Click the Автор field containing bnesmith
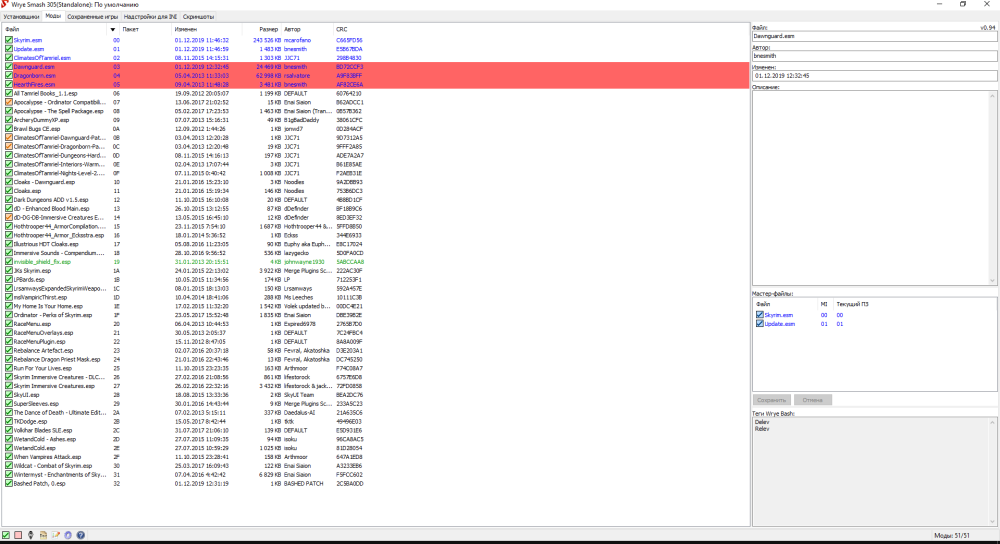 coord(874,56)
